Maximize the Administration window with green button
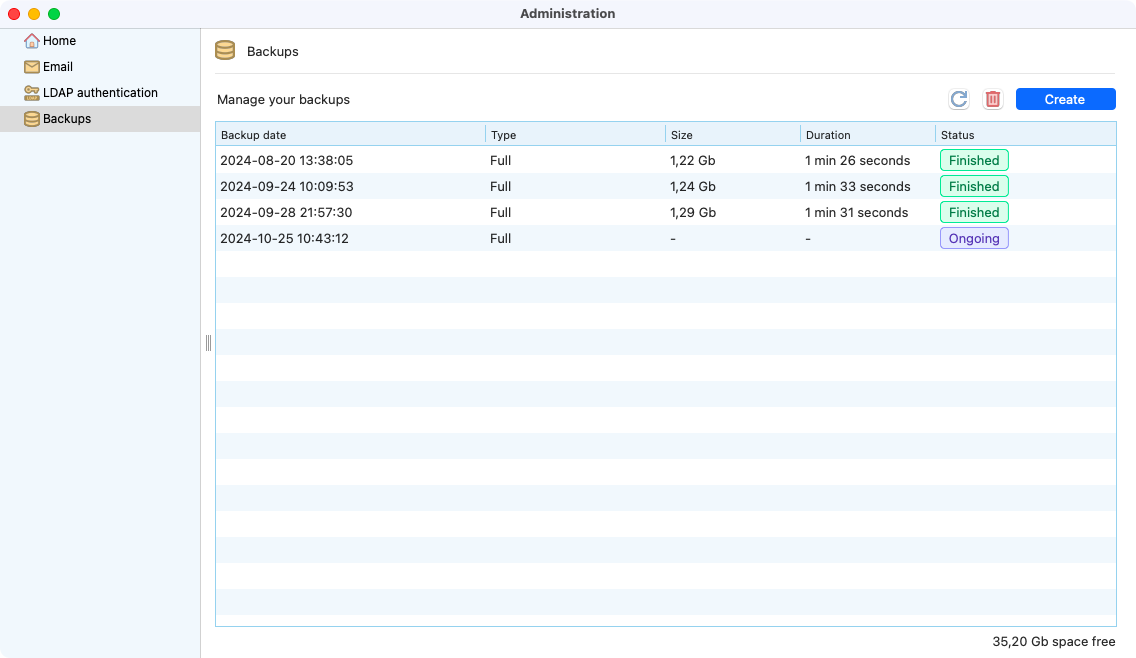Viewport: 1136px width, 658px height. coord(54,14)
